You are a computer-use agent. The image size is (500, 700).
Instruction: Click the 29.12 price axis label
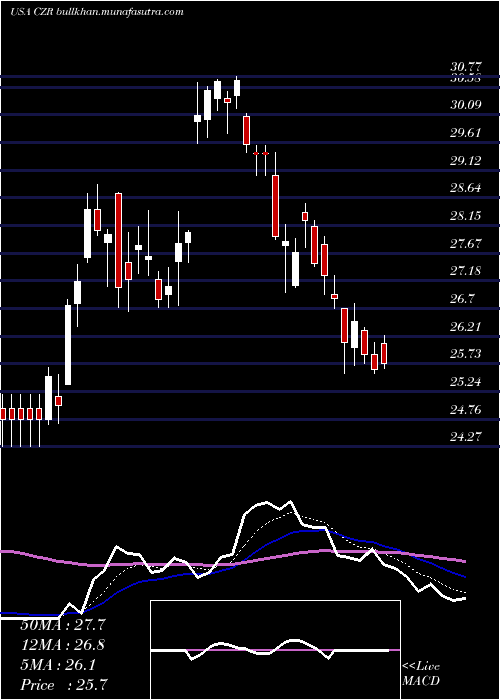(466, 161)
